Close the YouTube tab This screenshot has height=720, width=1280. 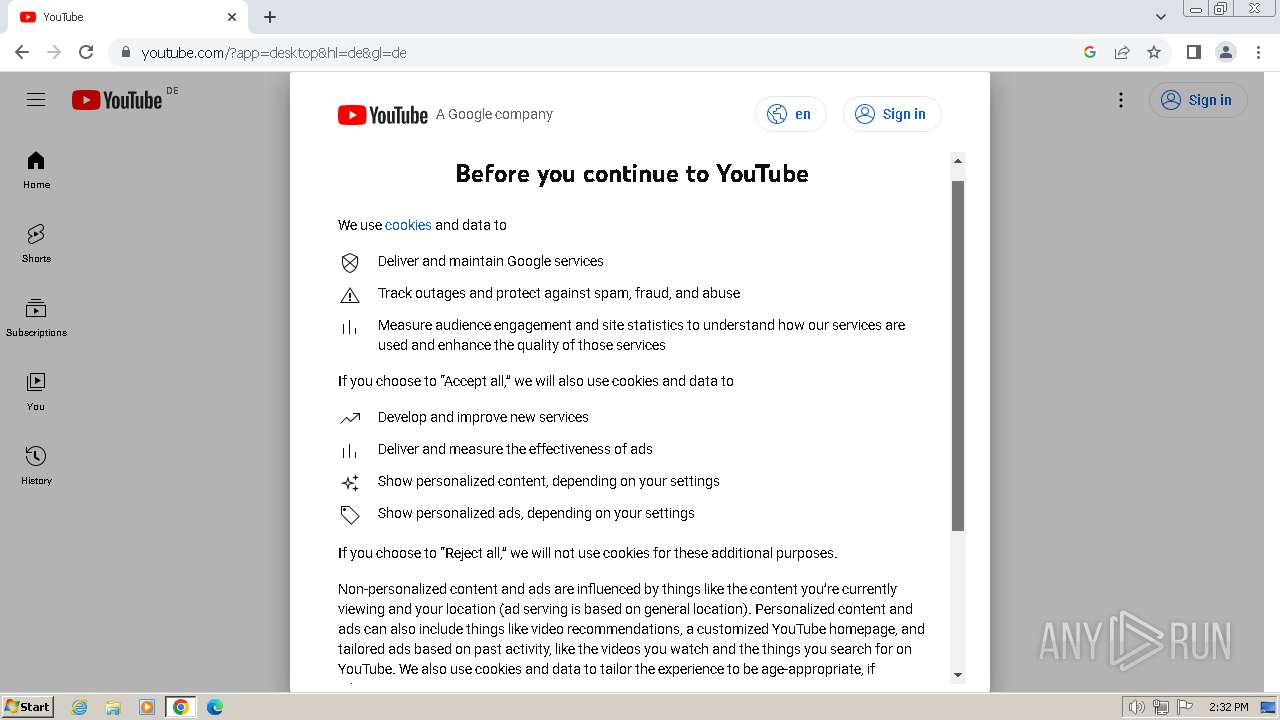pos(232,17)
